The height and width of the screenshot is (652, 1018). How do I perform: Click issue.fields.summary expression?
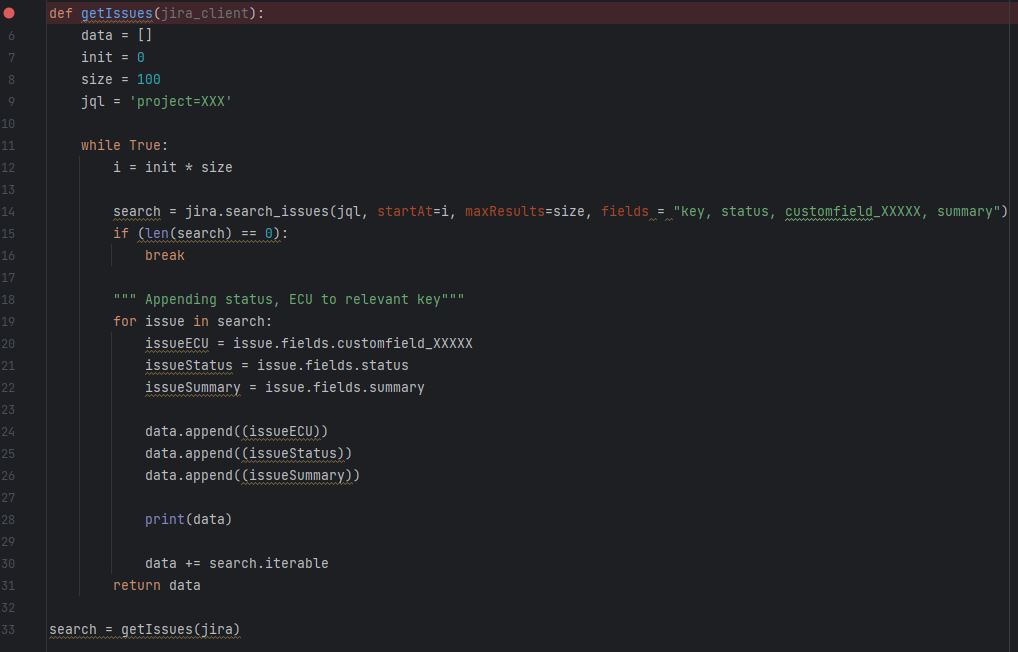click(345, 388)
